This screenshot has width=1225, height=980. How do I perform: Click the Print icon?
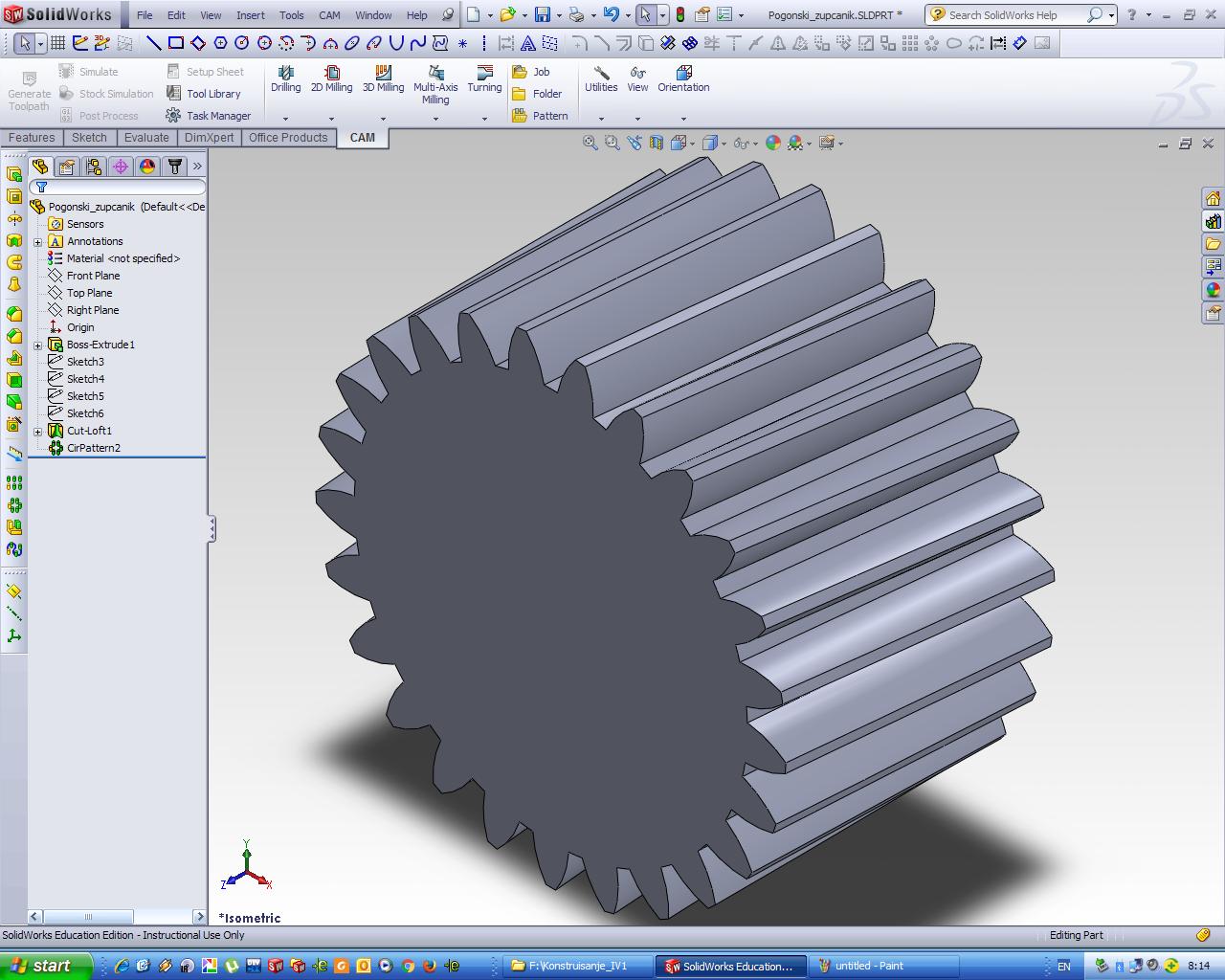pos(576,14)
